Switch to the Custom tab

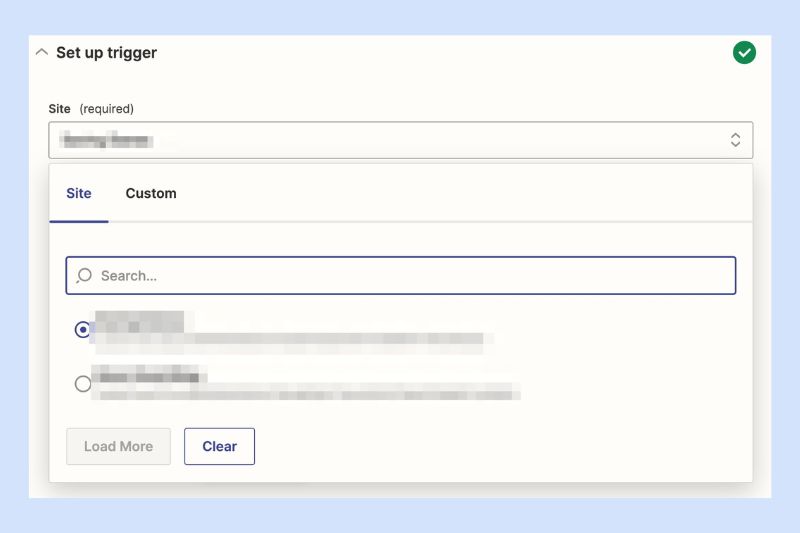coord(151,193)
